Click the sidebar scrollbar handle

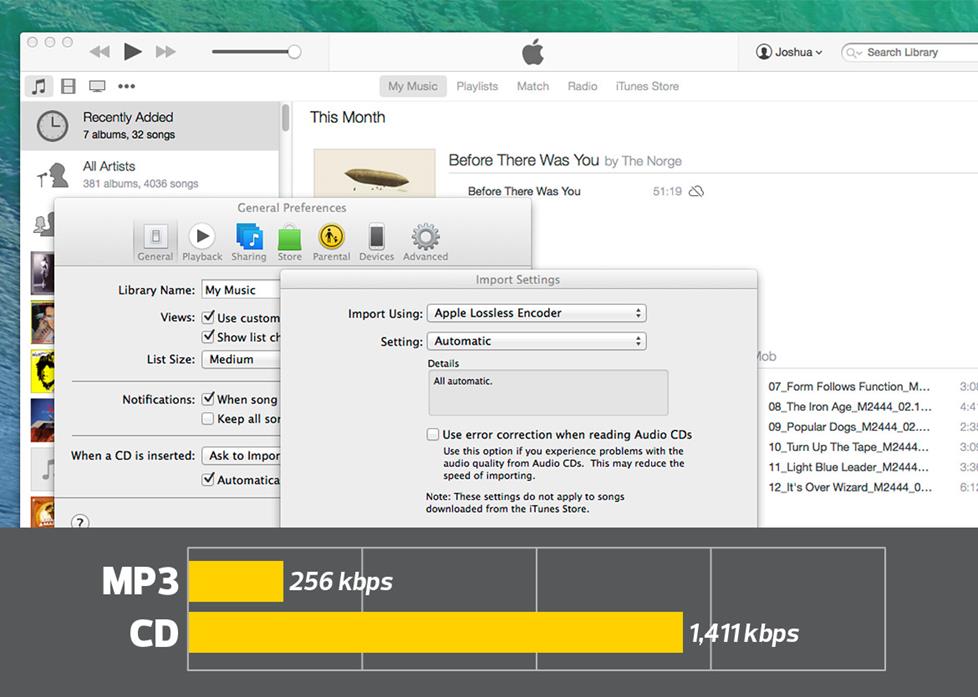pos(286,117)
